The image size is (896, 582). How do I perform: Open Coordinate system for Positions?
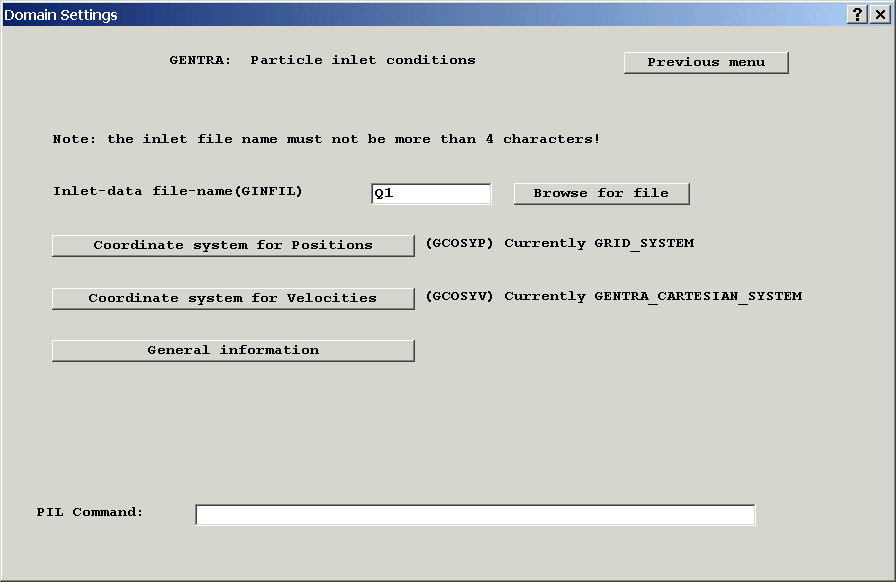[x=233, y=245]
